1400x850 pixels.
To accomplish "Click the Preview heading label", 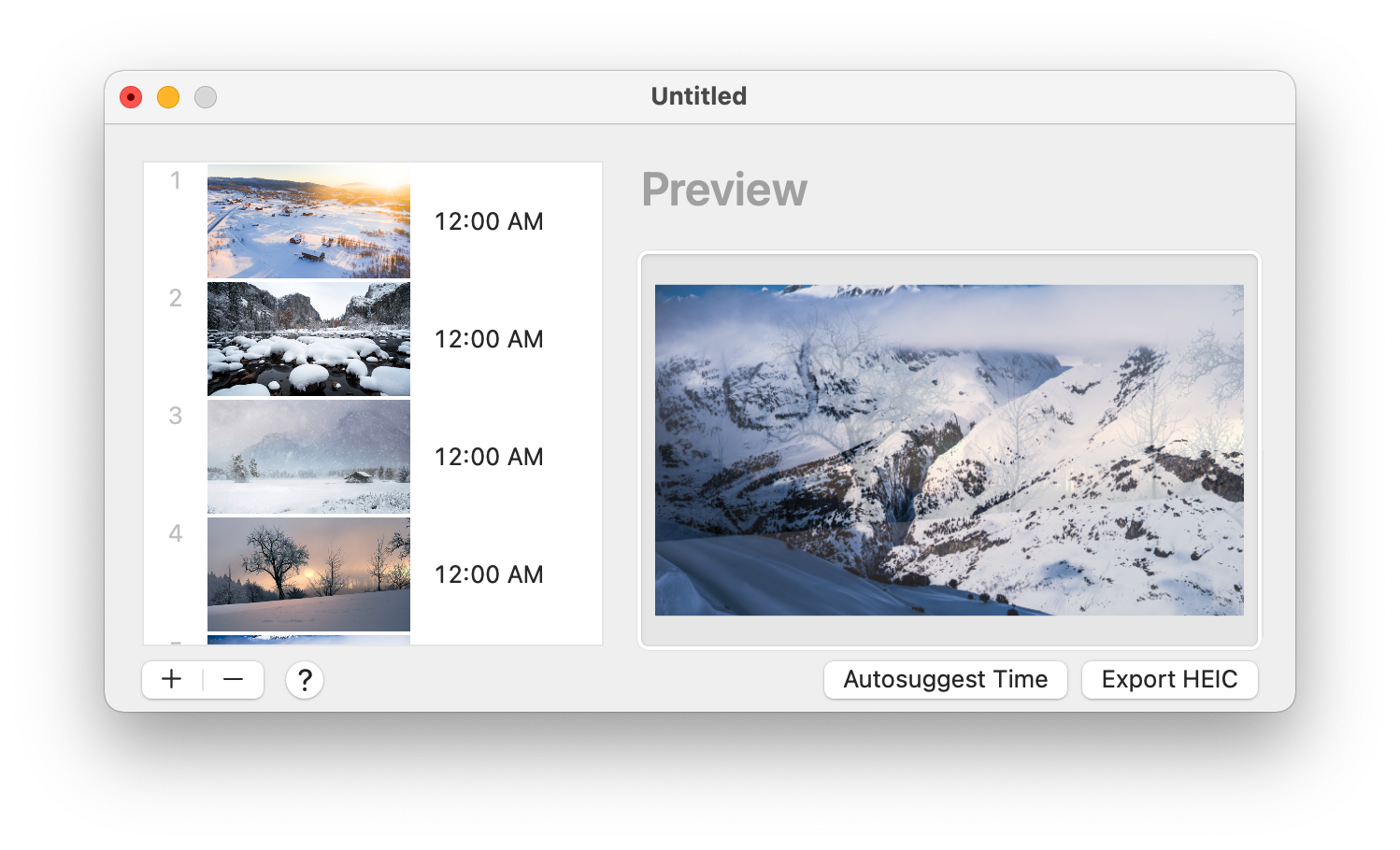I will tap(724, 190).
